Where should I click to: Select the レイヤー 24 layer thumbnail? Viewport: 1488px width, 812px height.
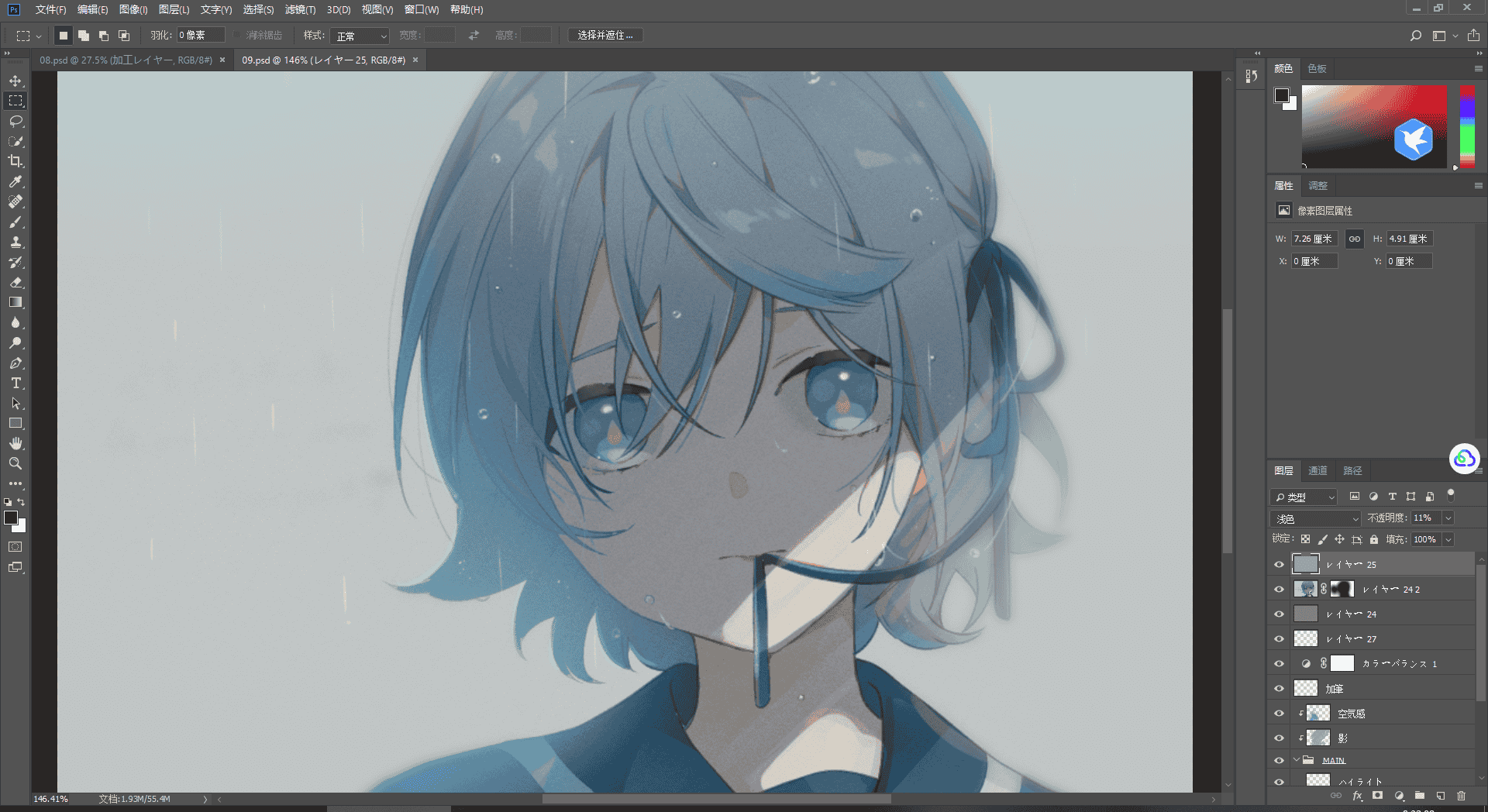(x=1306, y=614)
